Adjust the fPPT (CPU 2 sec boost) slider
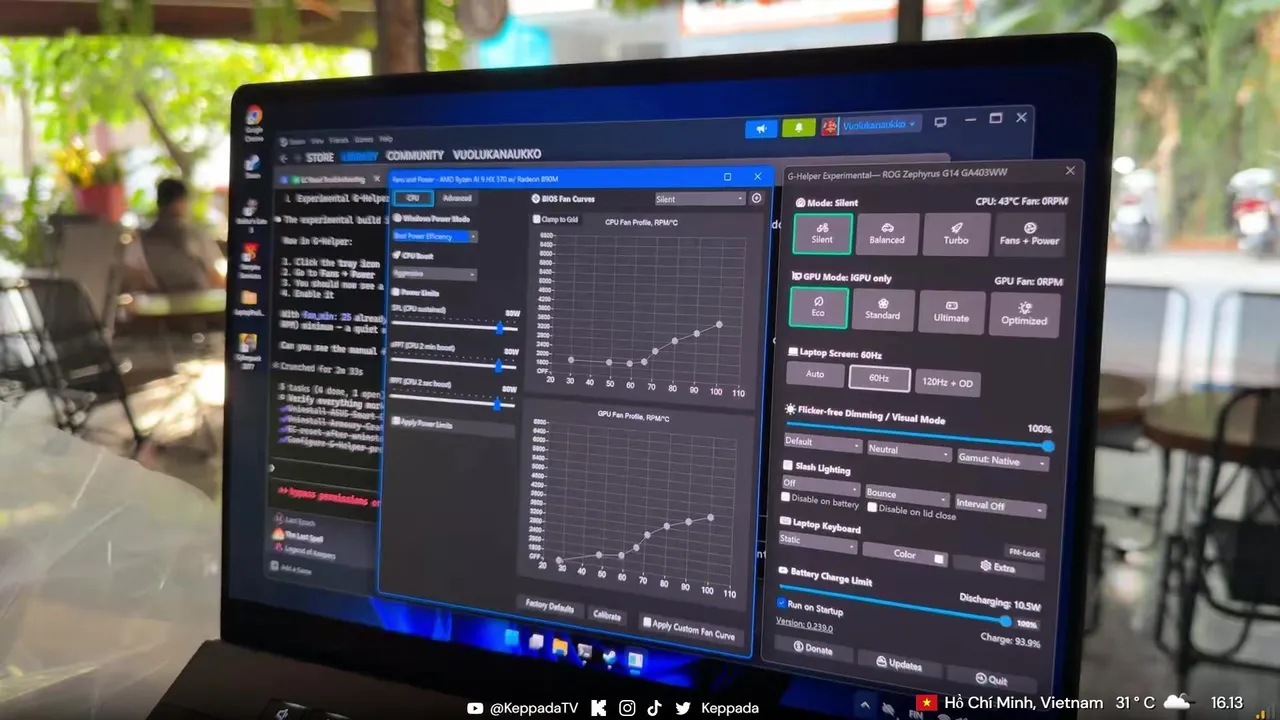1280x720 pixels. tap(454, 404)
